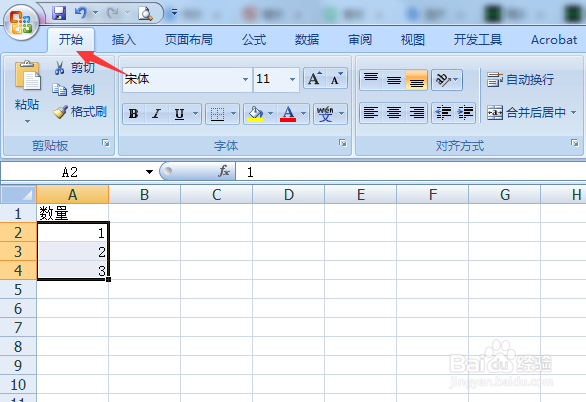The height and width of the screenshot is (402, 586).
Task: Click the Select All corner of the grid
Action: (18, 194)
